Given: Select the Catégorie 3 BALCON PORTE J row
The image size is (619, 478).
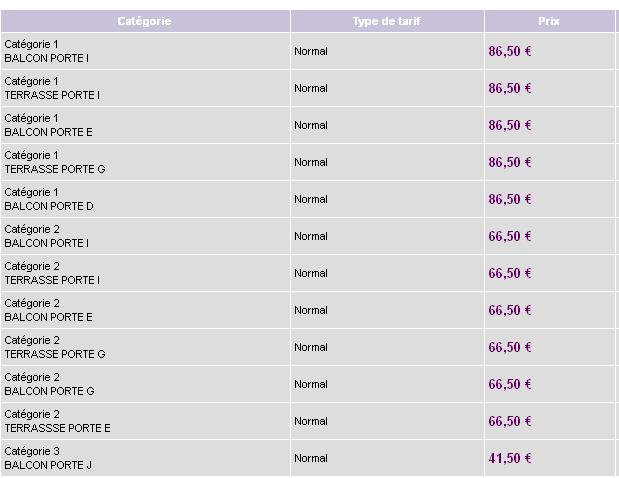Looking at the screenshot, I should pyautogui.click(x=308, y=458).
